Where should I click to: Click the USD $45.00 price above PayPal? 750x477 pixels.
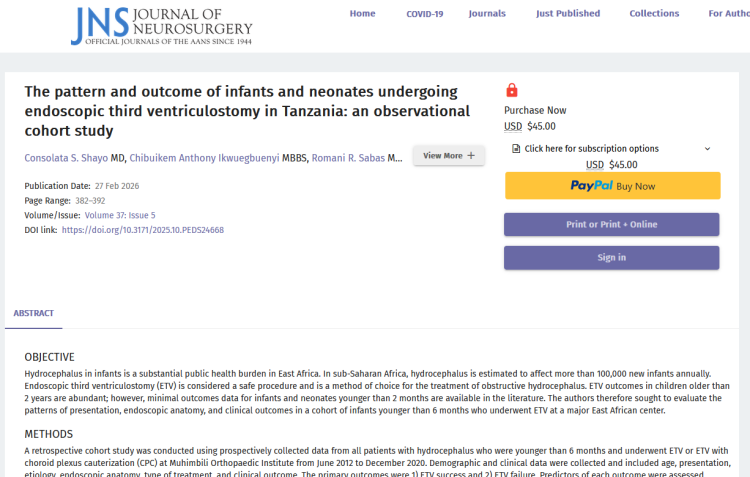coord(612,165)
